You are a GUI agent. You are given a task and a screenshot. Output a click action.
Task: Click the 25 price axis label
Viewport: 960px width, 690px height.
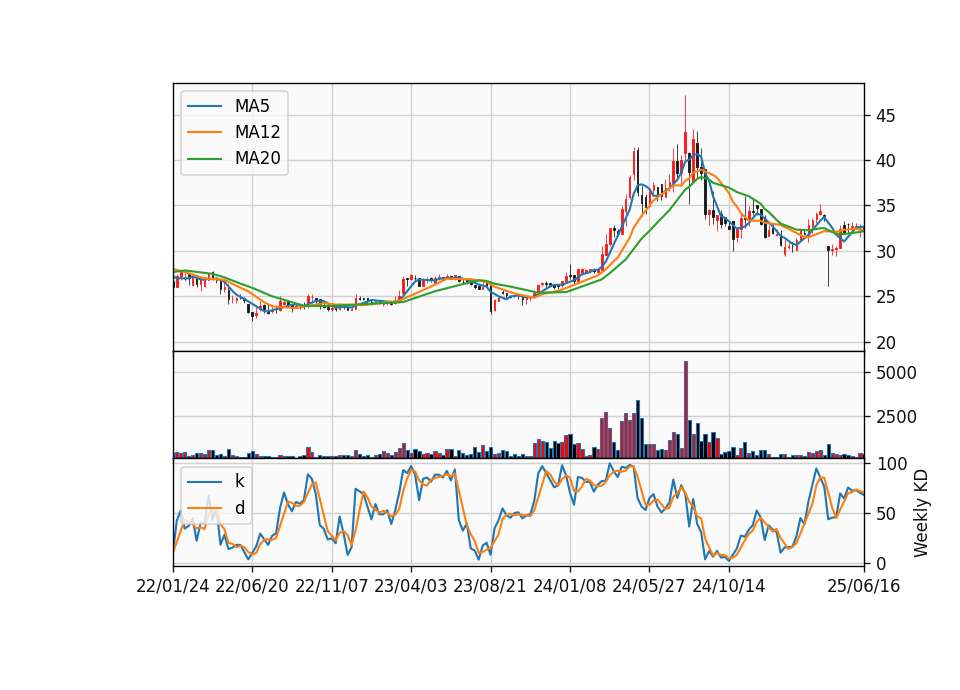885,297
